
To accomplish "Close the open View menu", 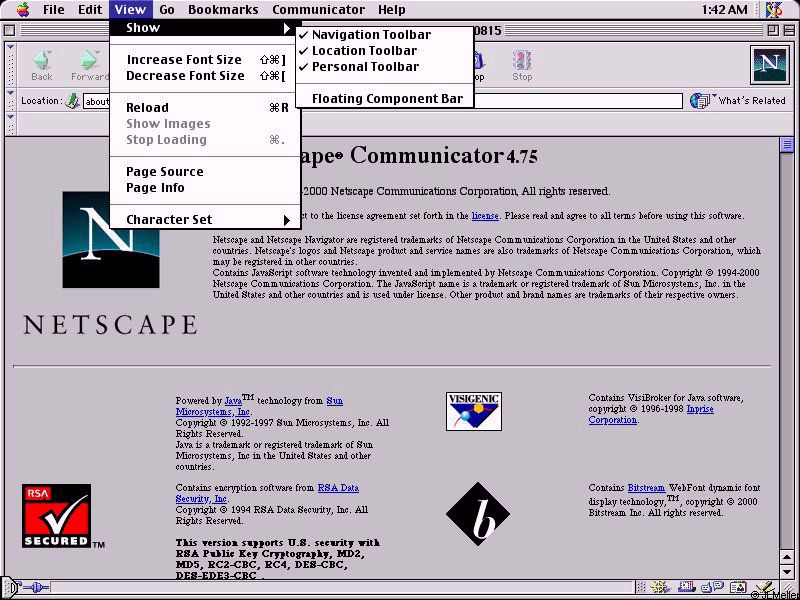I will pyautogui.click(x=130, y=9).
